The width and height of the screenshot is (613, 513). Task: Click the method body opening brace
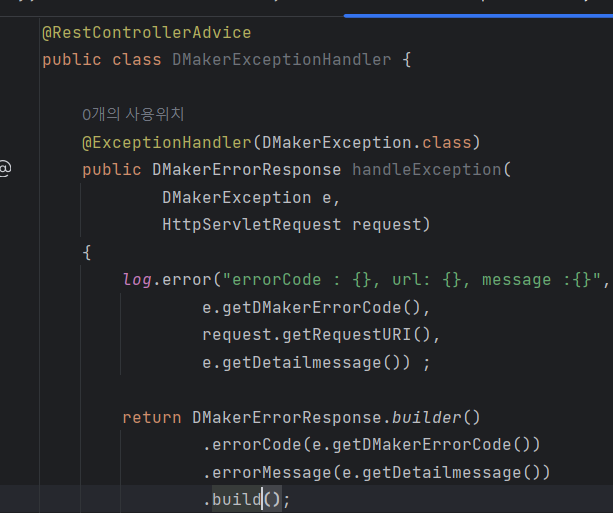[x=87, y=253]
